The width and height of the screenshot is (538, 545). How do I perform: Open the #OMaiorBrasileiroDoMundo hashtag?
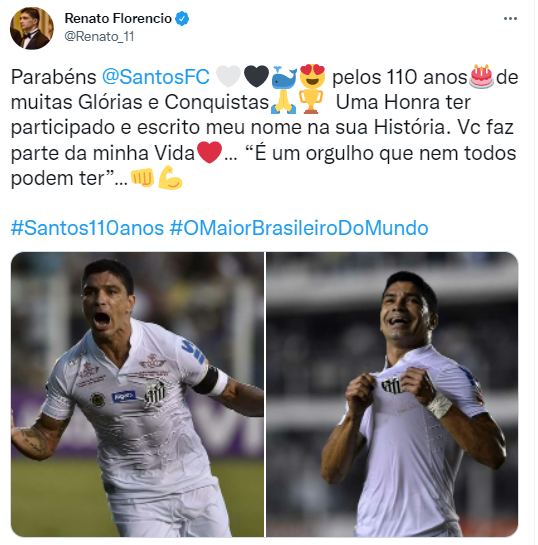point(299,228)
